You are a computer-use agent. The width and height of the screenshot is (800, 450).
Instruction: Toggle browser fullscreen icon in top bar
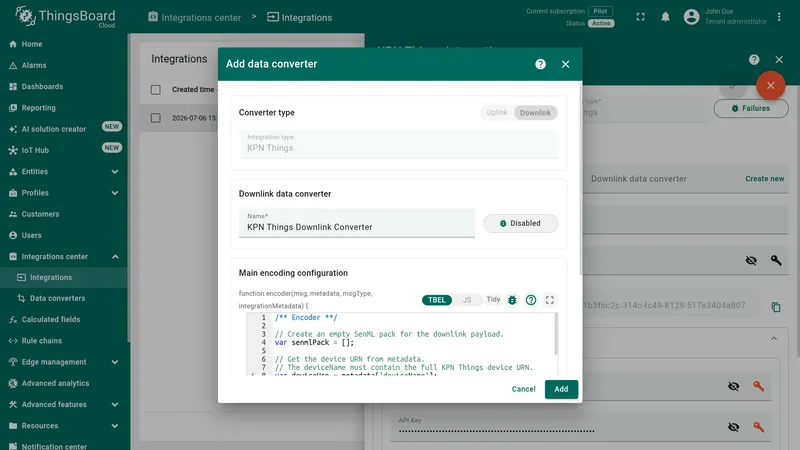coord(640,17)
